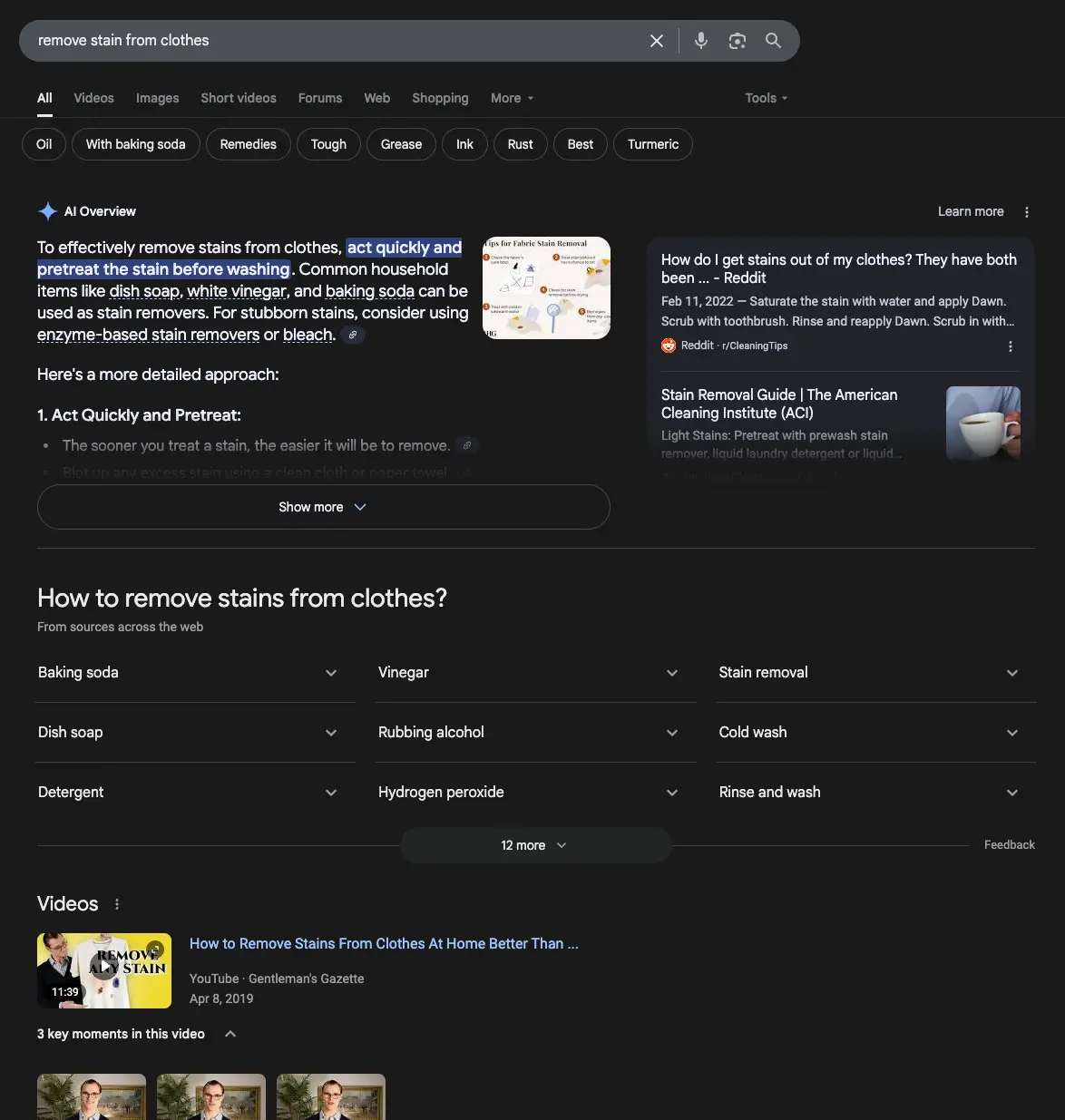The width and height of the screenshot is (1065, 1120).
Task: Open source link icon after 'easier it will be to remove'
Action: coord(466,445)
